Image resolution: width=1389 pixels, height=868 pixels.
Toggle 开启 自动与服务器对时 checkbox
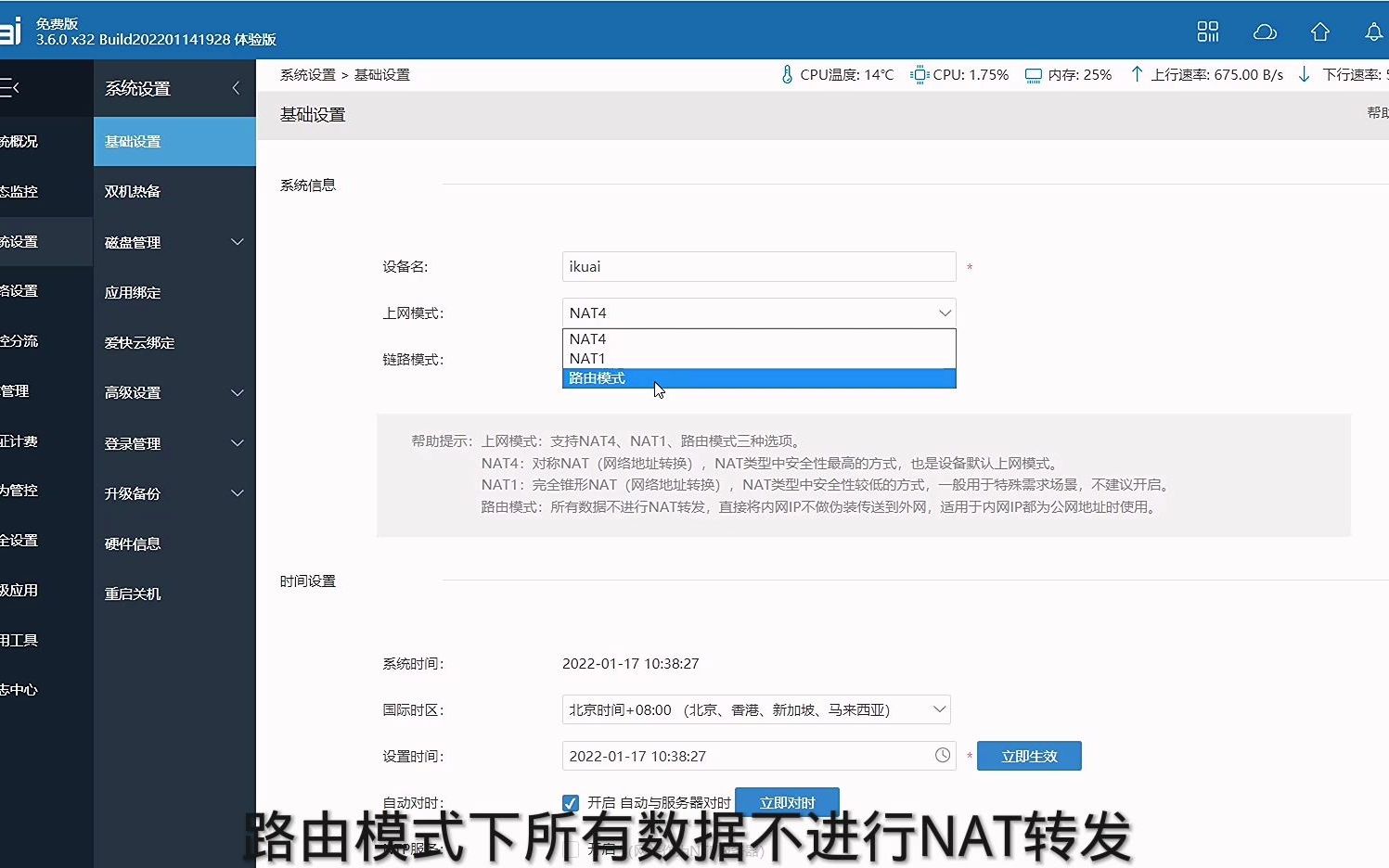pos(571,803)
